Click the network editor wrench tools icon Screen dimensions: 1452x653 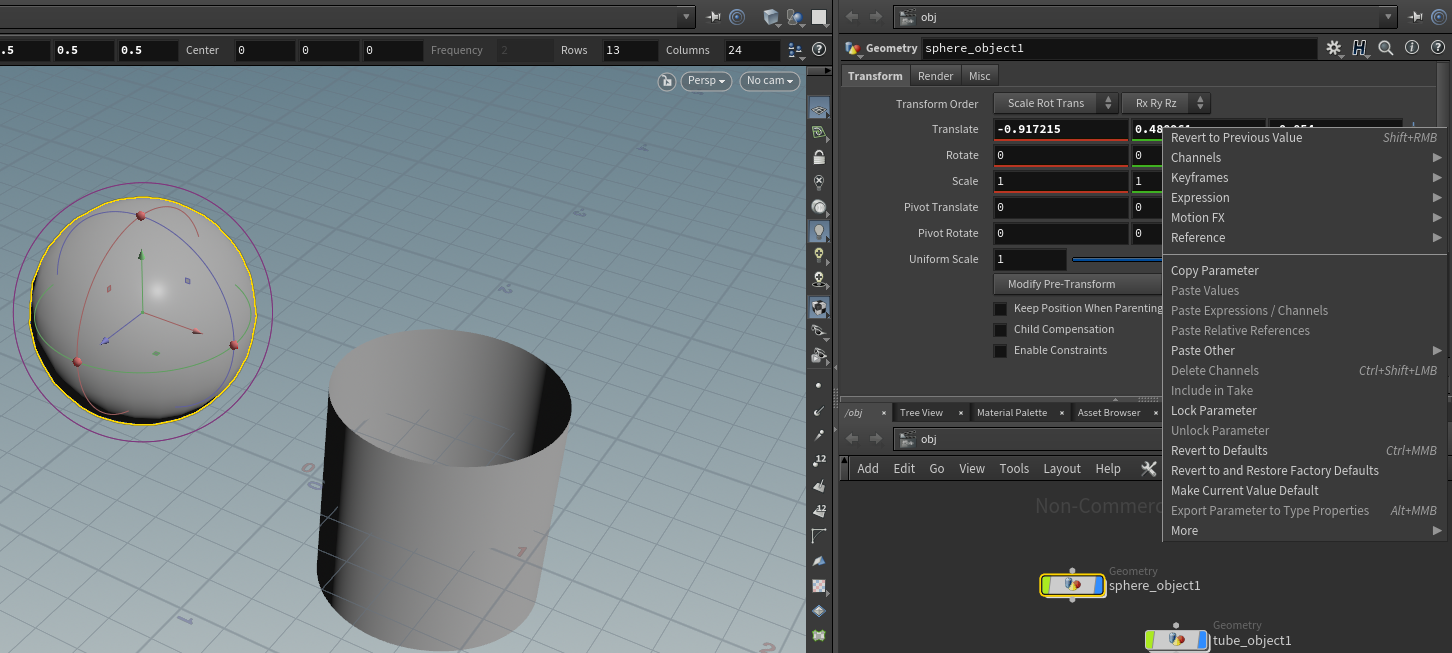1148,469
